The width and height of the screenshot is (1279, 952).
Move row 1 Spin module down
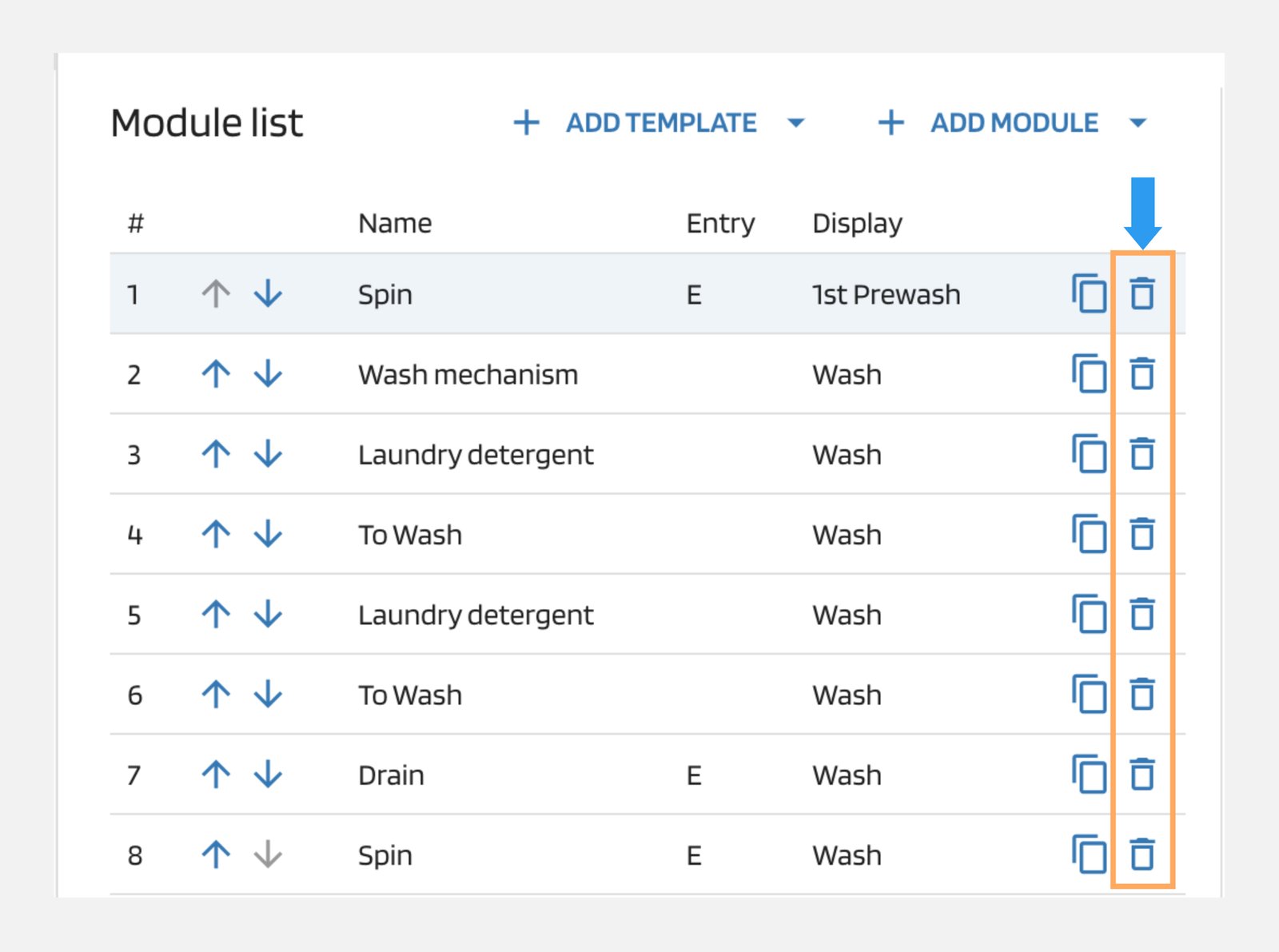(x=268, y=294)
